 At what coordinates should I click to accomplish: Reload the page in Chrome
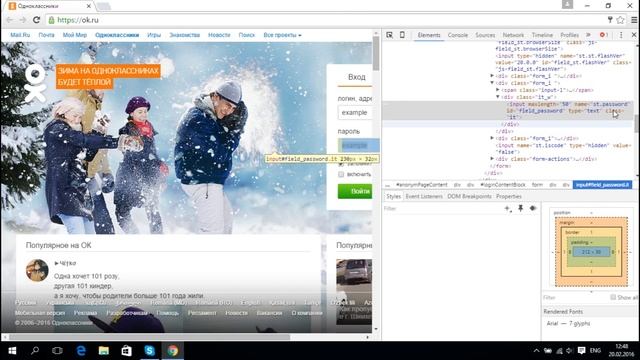pos(36,20)
